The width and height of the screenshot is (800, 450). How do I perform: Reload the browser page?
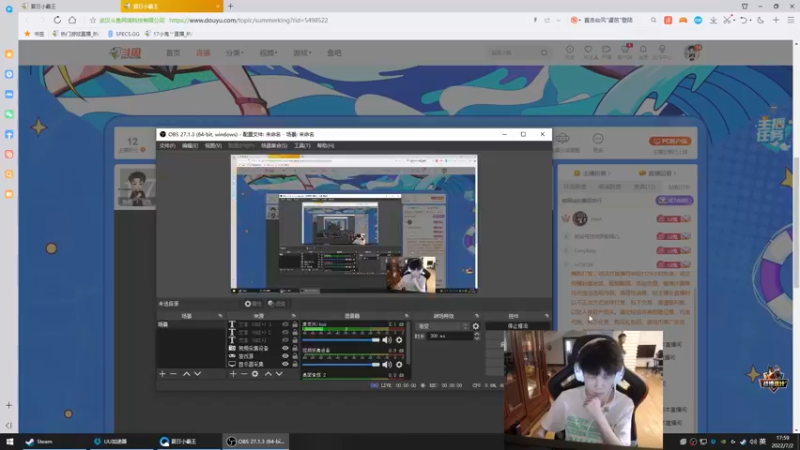(x=57, y=20)
